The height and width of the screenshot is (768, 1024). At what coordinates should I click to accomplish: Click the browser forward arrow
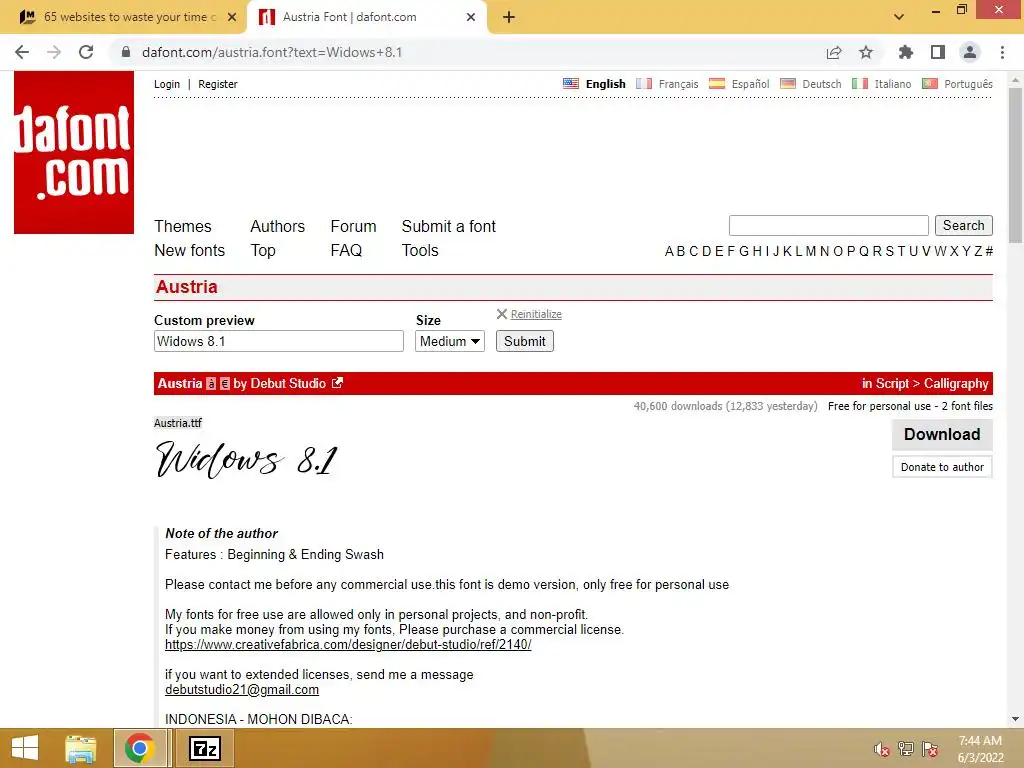tap(54, 52)
